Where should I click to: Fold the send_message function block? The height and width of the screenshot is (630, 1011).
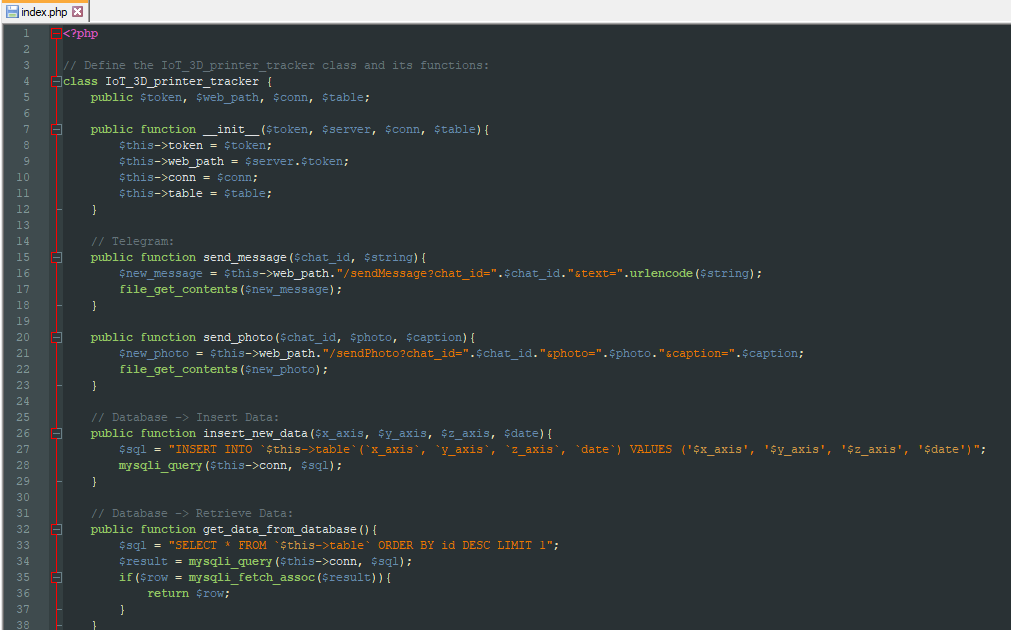57,257
